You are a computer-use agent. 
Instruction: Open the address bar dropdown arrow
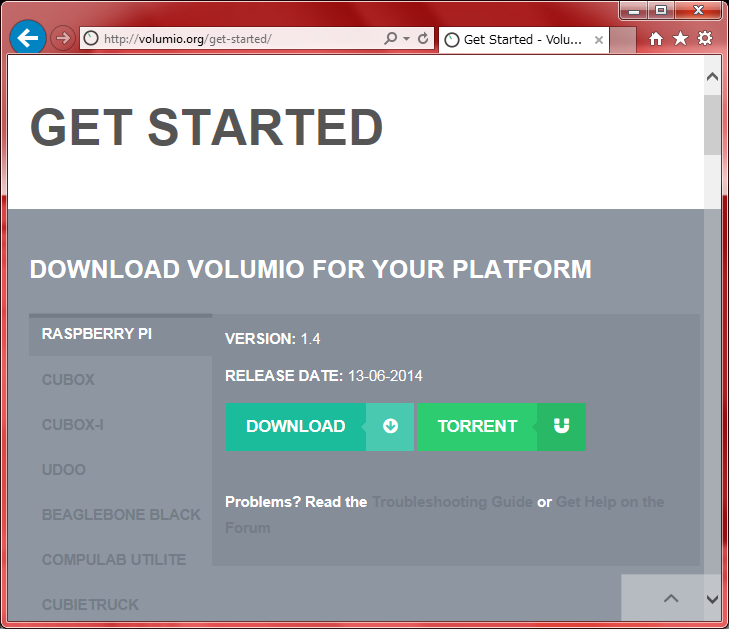[406, 39]
